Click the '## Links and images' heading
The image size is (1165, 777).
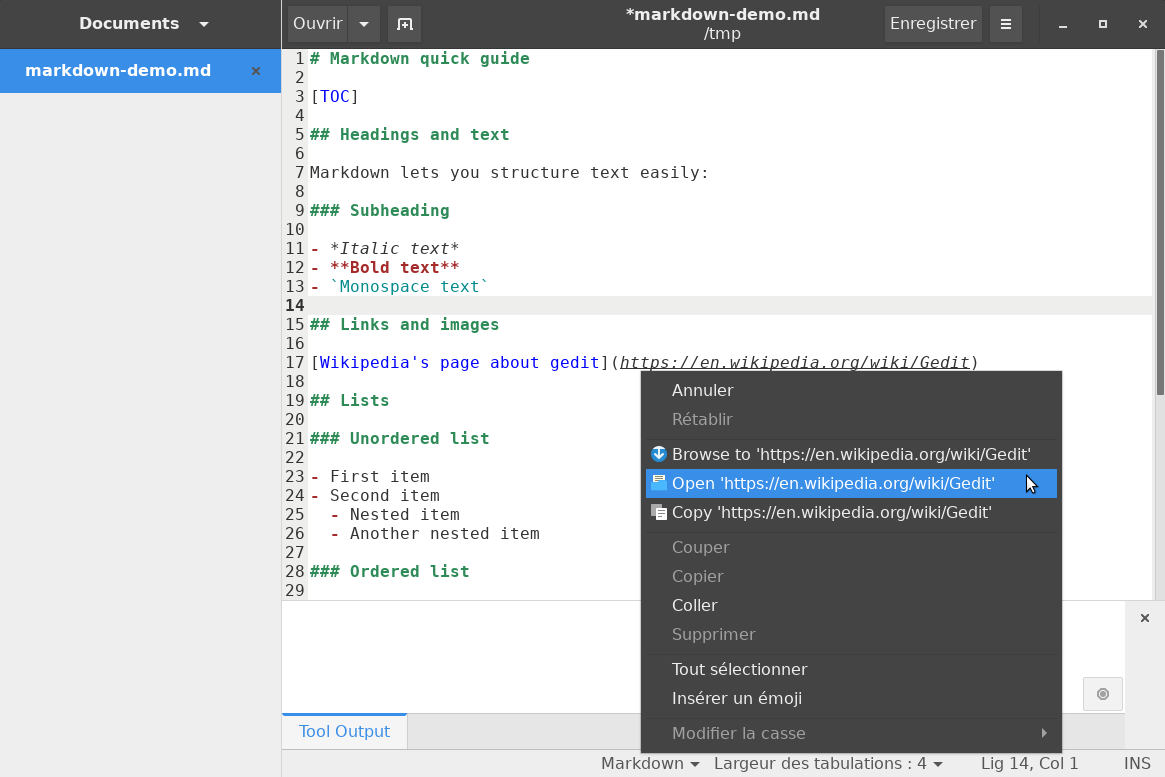click(x=404, y=325)
